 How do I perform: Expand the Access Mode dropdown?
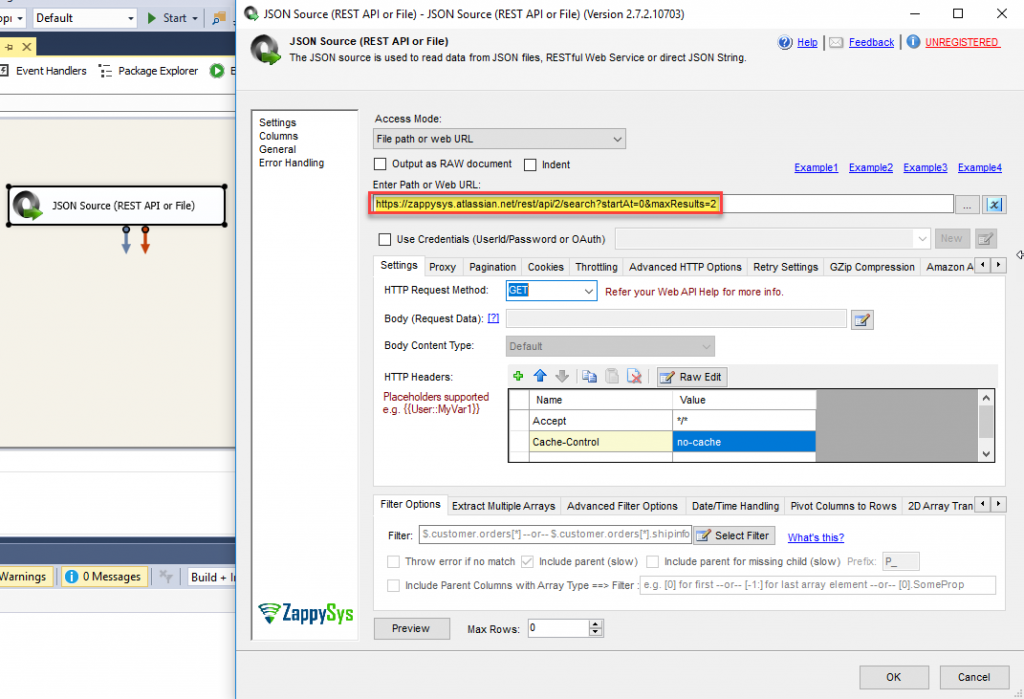[617, 139]
